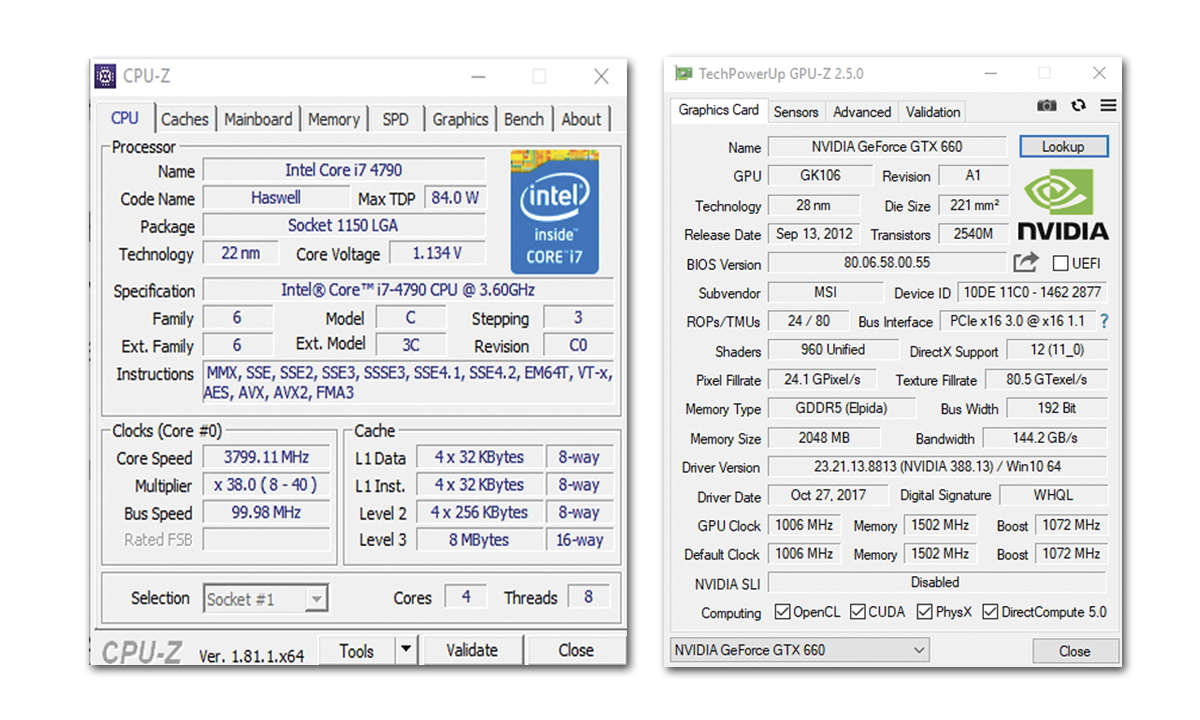Screen dimensions: 1200x720
Task: Take a screenshot with GPU-Z camera icon
Action: click(x=1046, y=105)
